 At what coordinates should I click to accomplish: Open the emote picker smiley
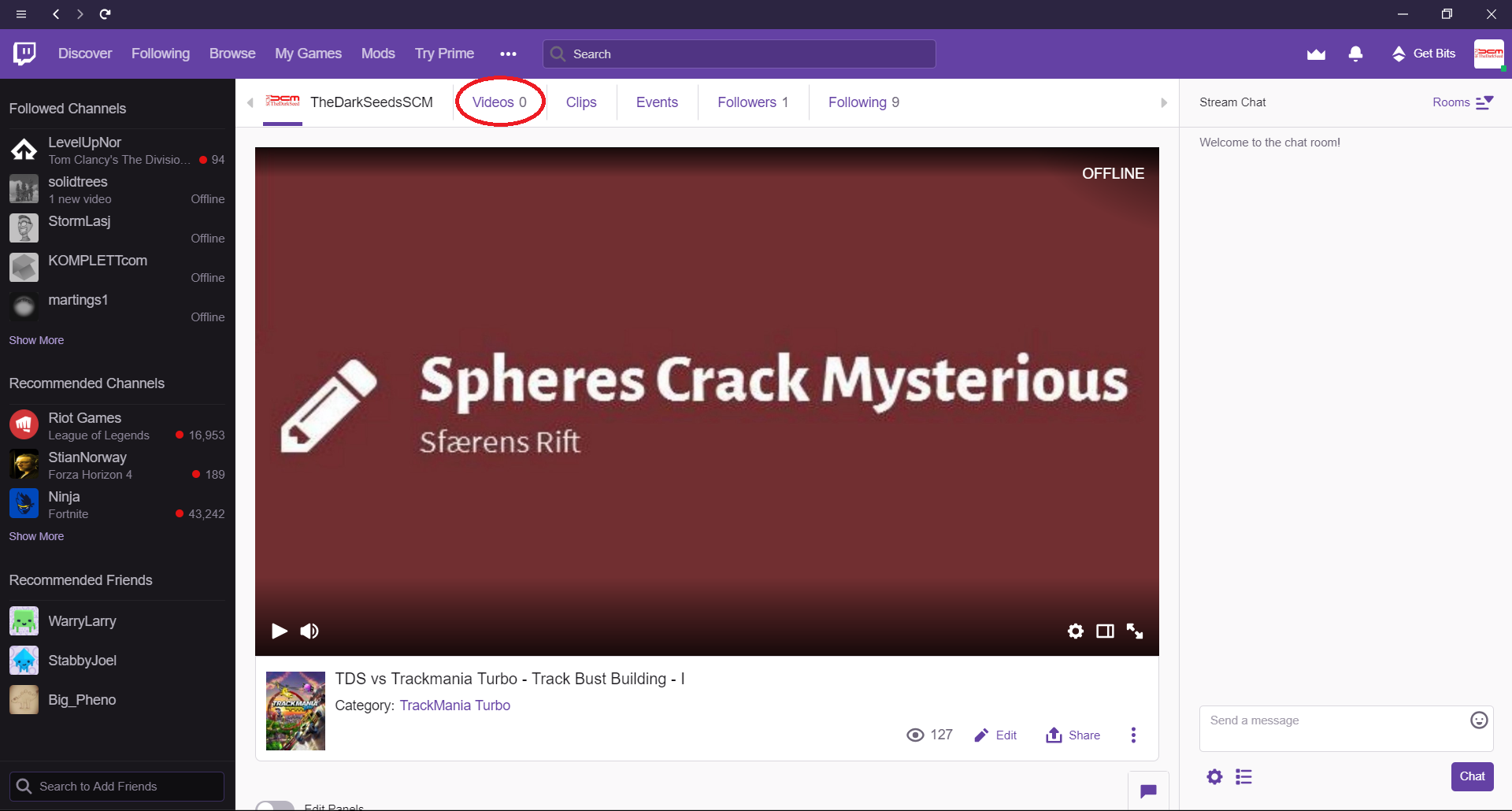(1479, 720)
